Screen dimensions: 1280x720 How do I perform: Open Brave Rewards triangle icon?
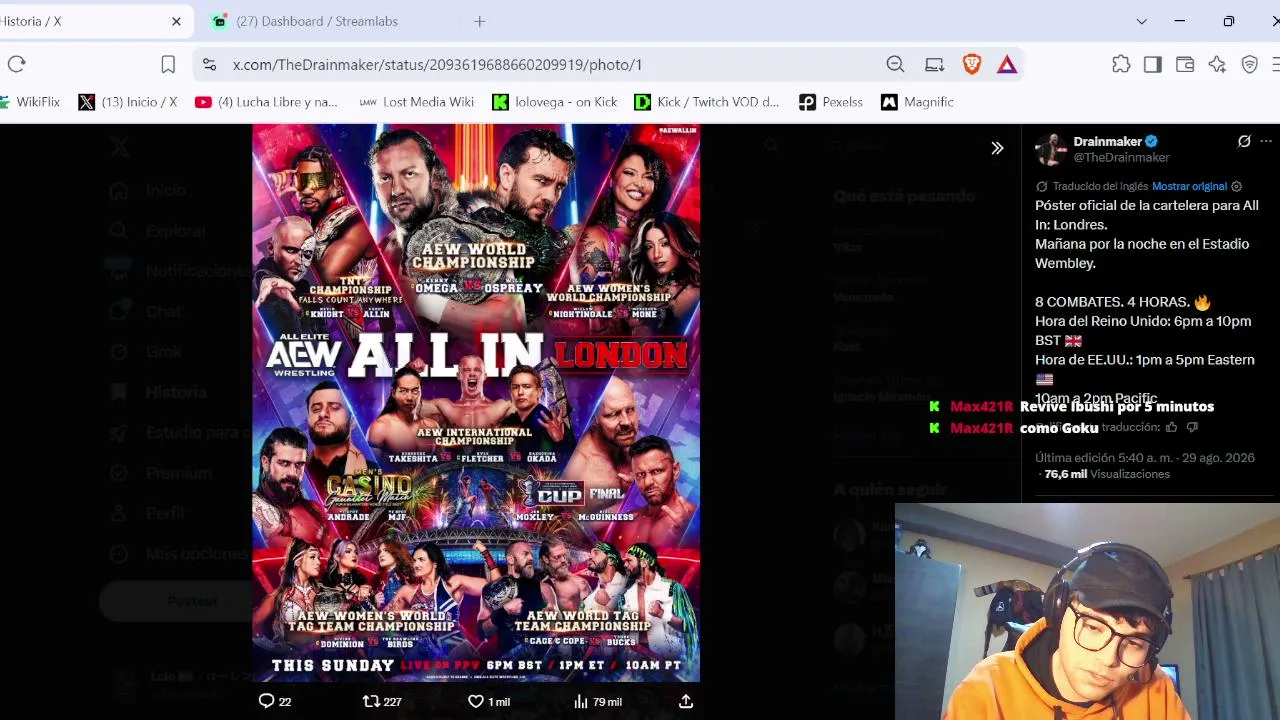1007,64
